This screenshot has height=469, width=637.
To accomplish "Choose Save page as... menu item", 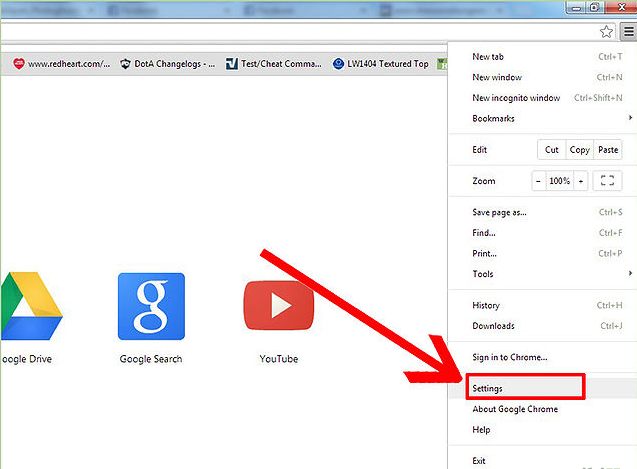I will [x=542, y=212].
